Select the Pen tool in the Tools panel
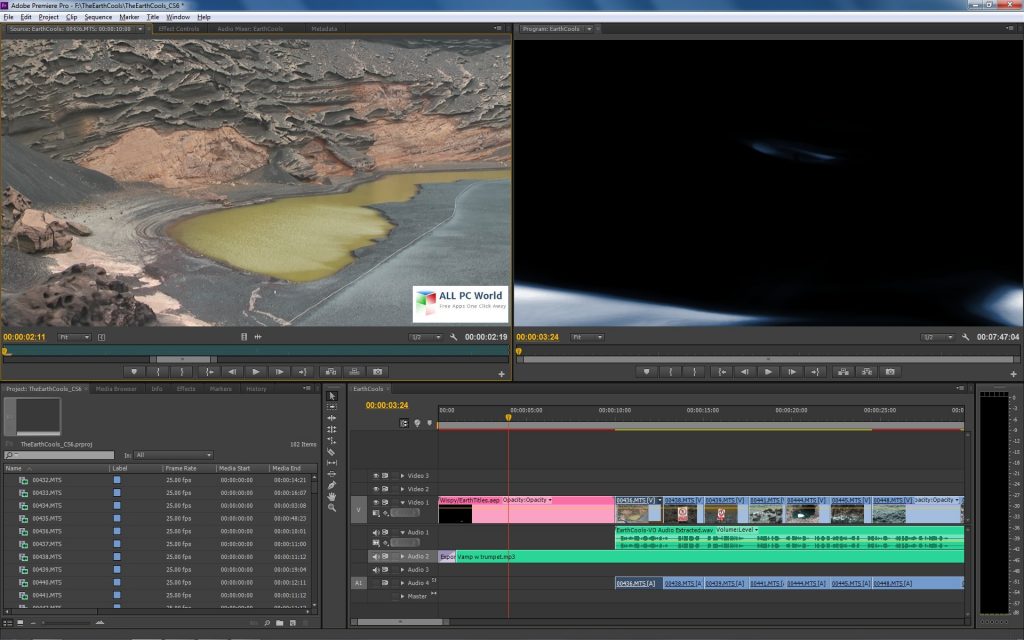1024x640 pixels. (332, 485)
